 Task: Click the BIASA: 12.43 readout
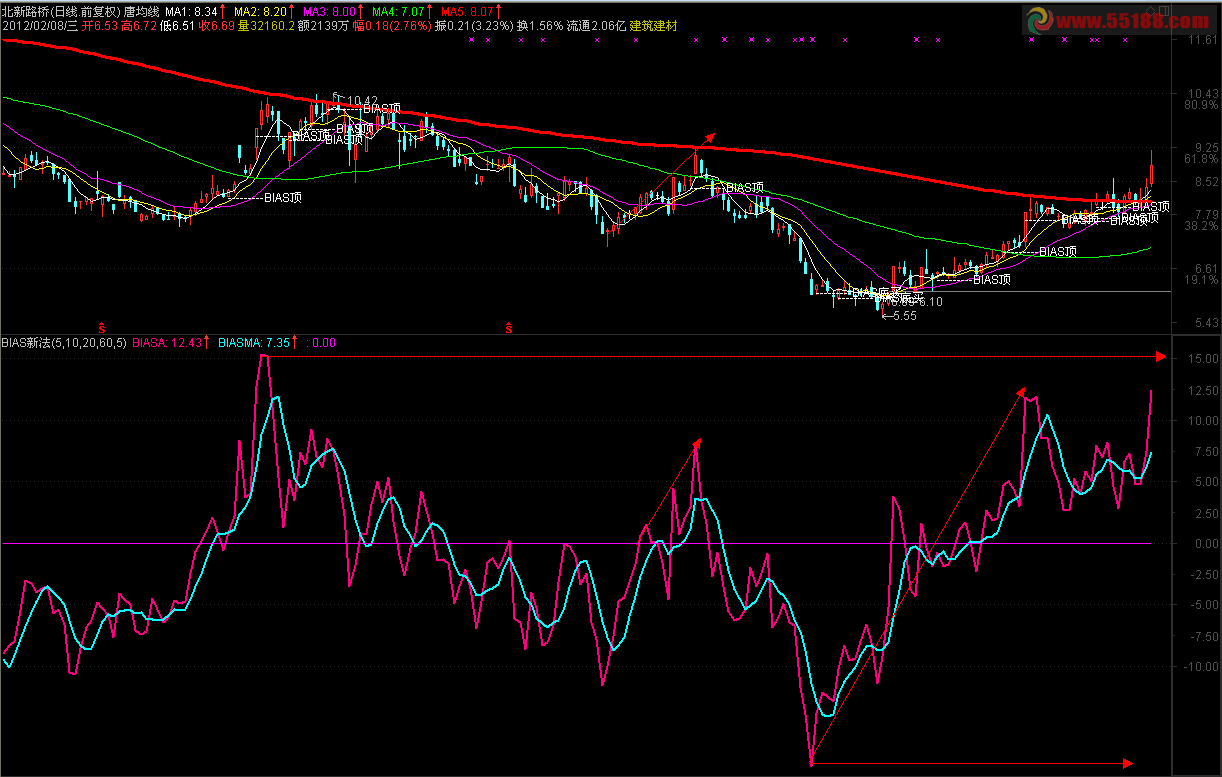[169, 342]
